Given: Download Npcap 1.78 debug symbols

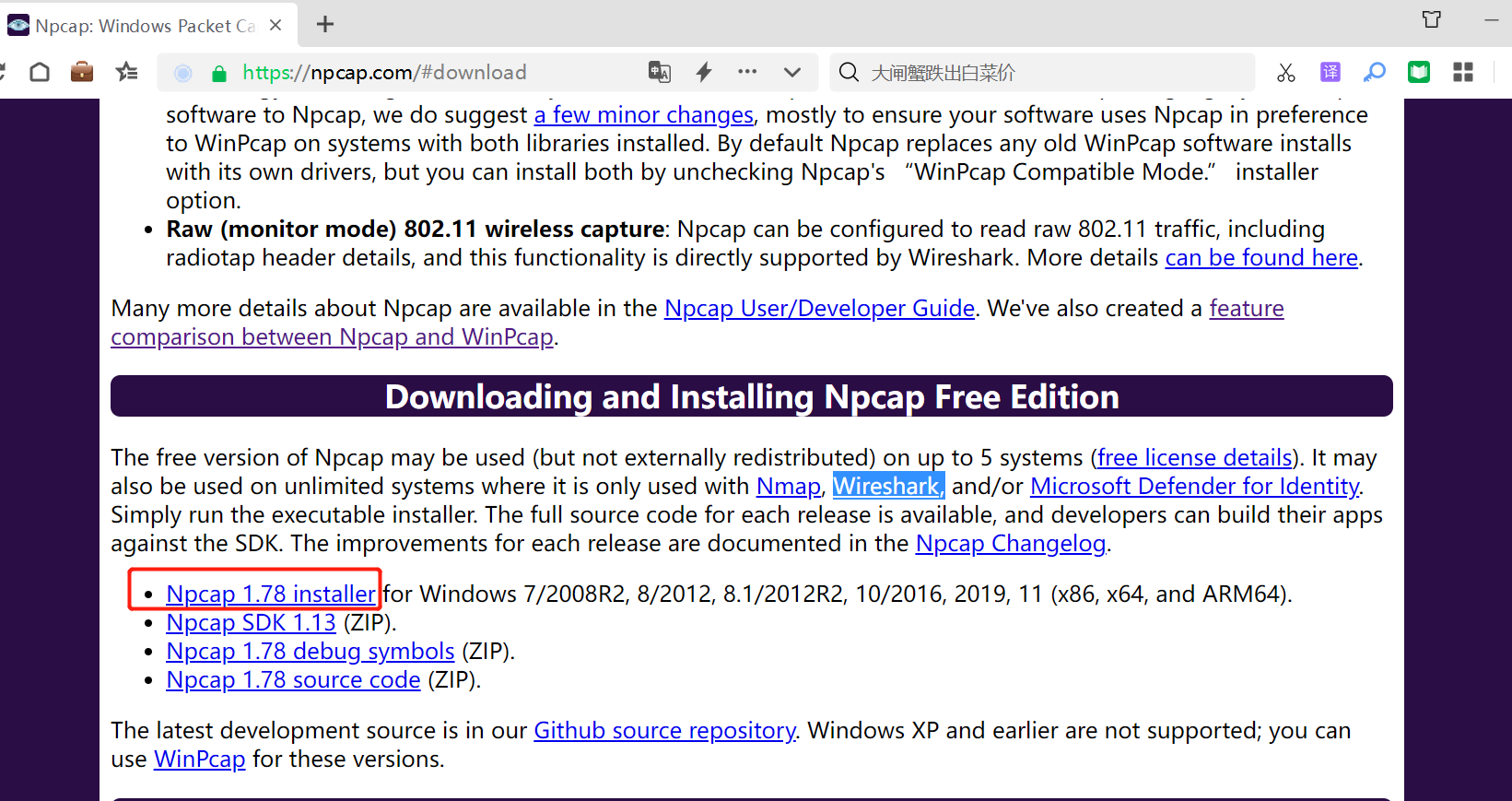Looking at the screenshot, I should (x=311, y=652).
